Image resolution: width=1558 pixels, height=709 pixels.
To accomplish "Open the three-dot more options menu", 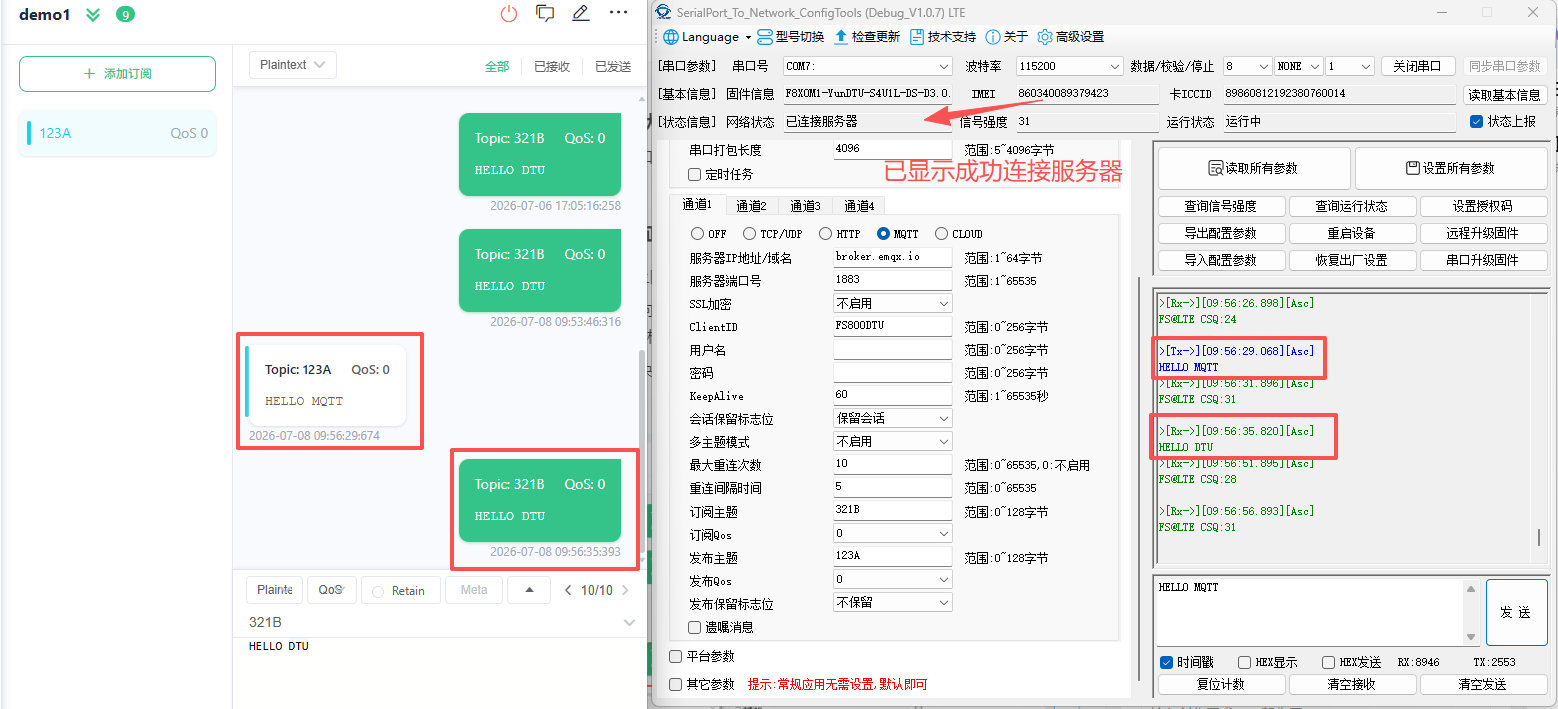I will point(619,13).
